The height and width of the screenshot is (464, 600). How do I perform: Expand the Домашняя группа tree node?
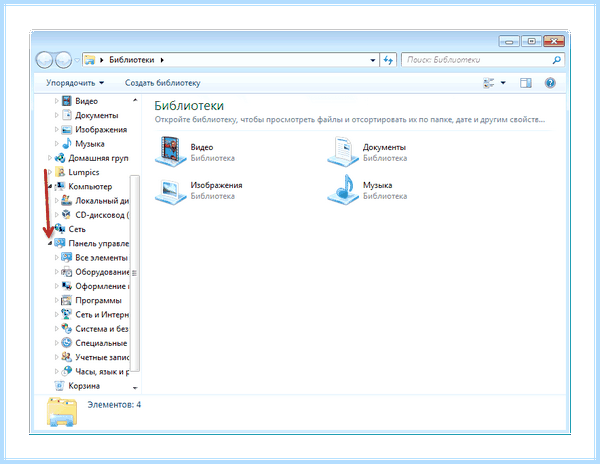50,158
